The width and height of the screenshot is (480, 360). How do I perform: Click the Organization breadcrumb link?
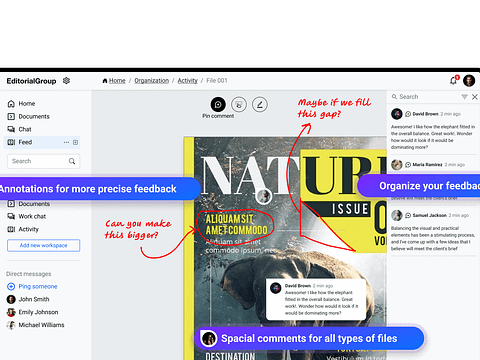152,81
